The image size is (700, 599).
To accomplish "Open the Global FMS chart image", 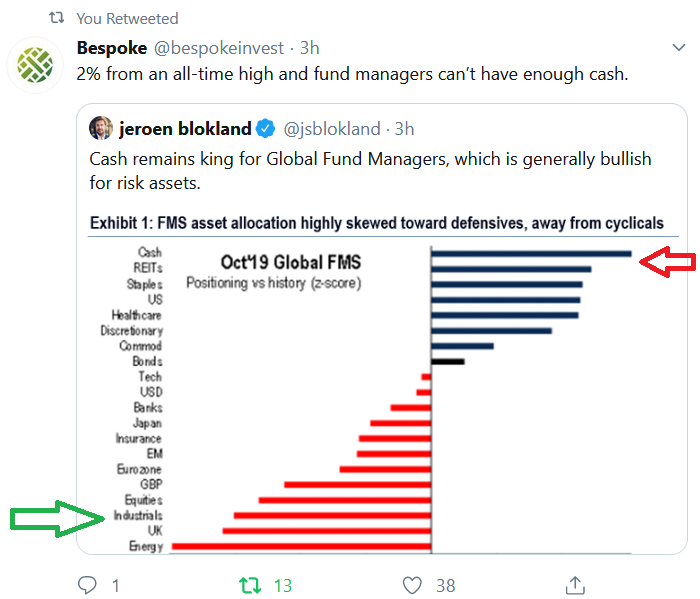I will (x=383, y=384).
